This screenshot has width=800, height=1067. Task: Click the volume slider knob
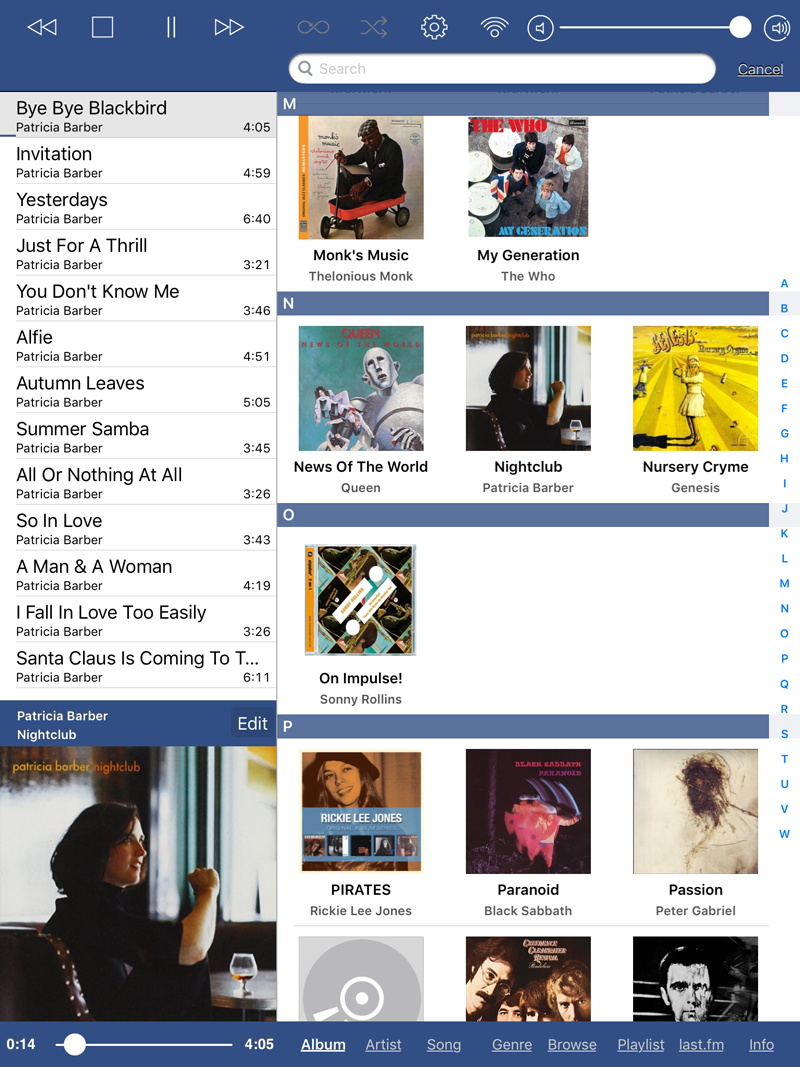(x=739, y=27)
